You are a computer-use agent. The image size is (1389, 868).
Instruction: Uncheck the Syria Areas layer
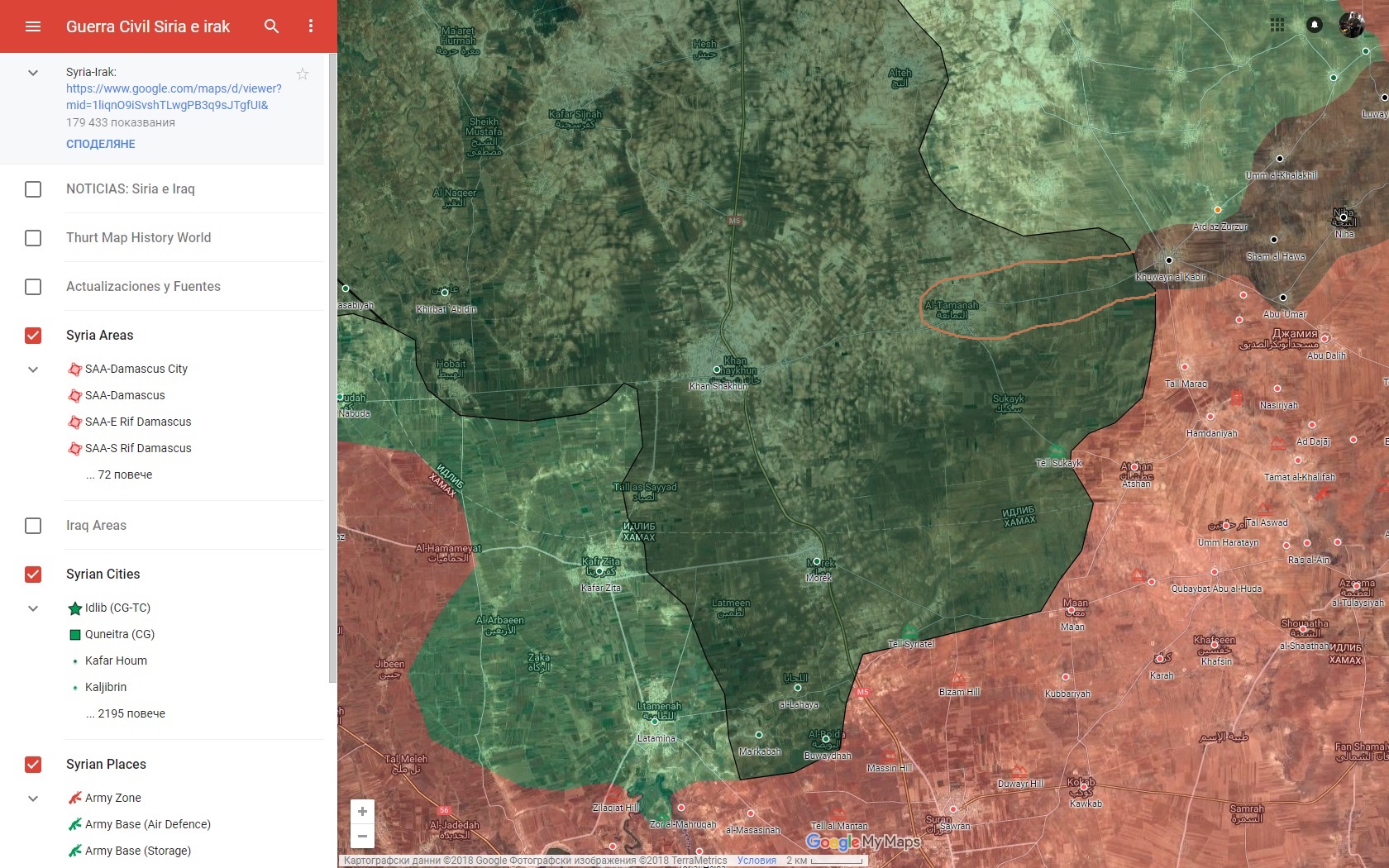coord(33,336)
